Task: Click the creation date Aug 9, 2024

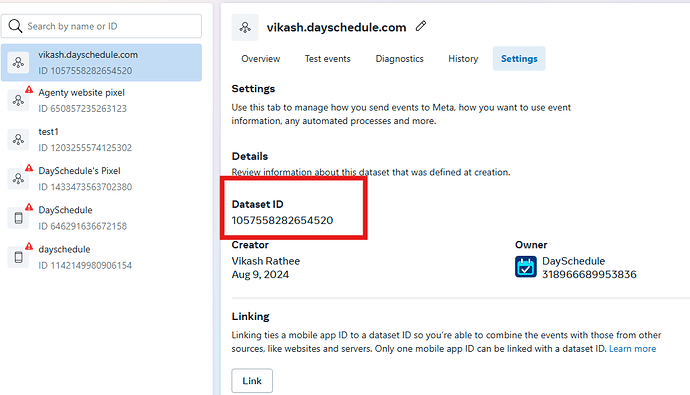Action: [x=261, y=274]
